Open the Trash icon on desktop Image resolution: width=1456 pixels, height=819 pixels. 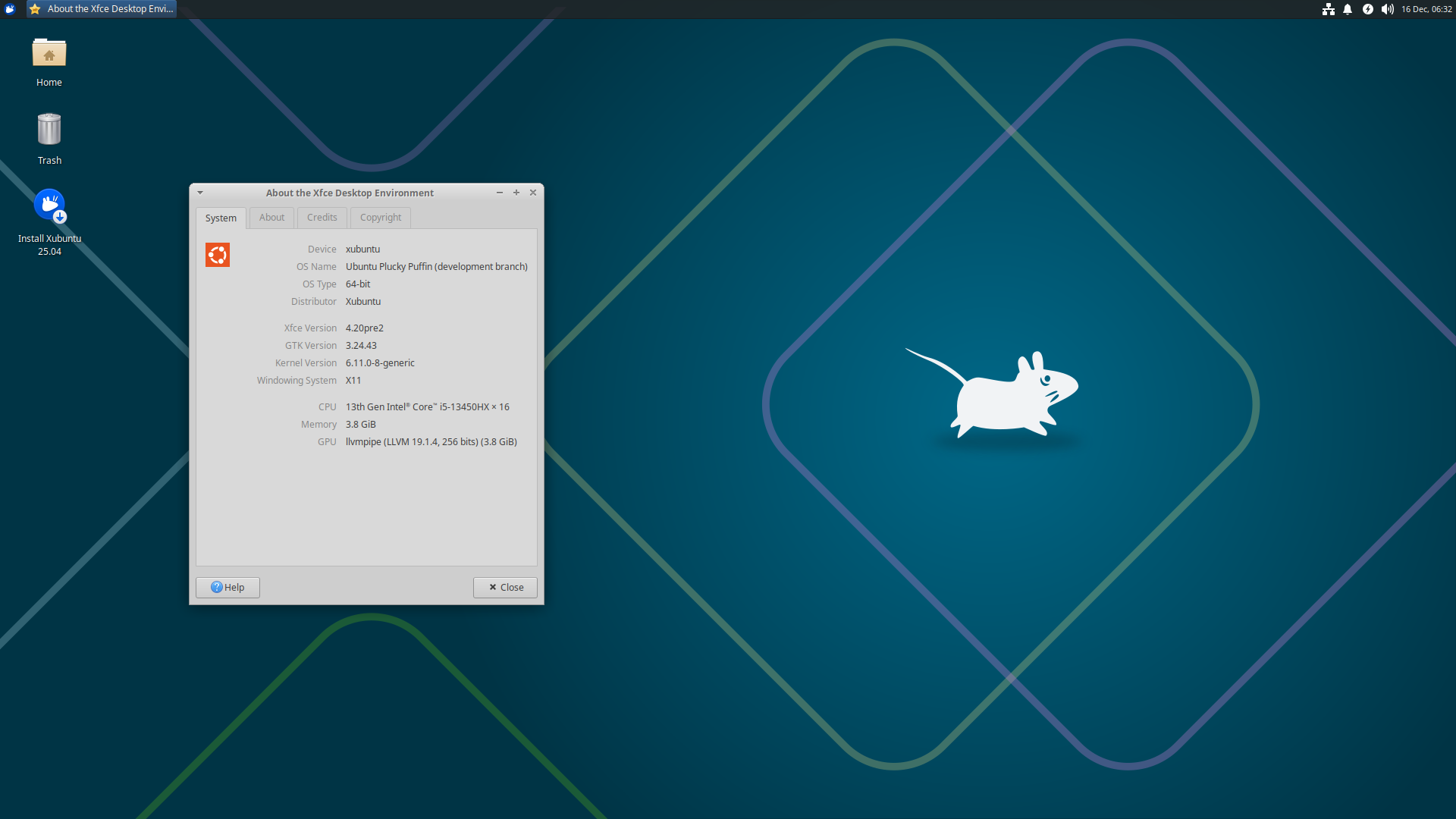48,131
